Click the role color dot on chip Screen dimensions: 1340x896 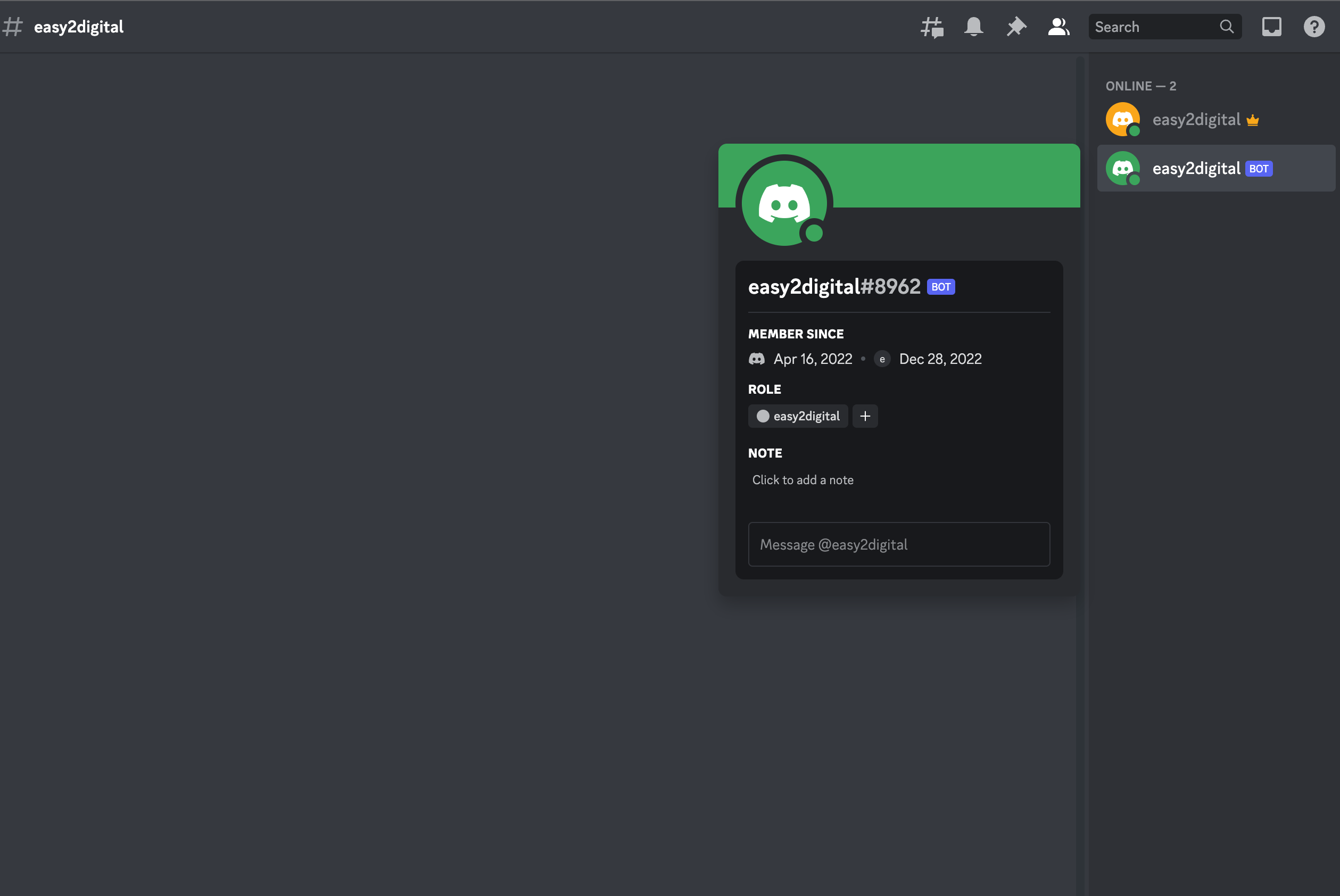click(x=763, y=416)
